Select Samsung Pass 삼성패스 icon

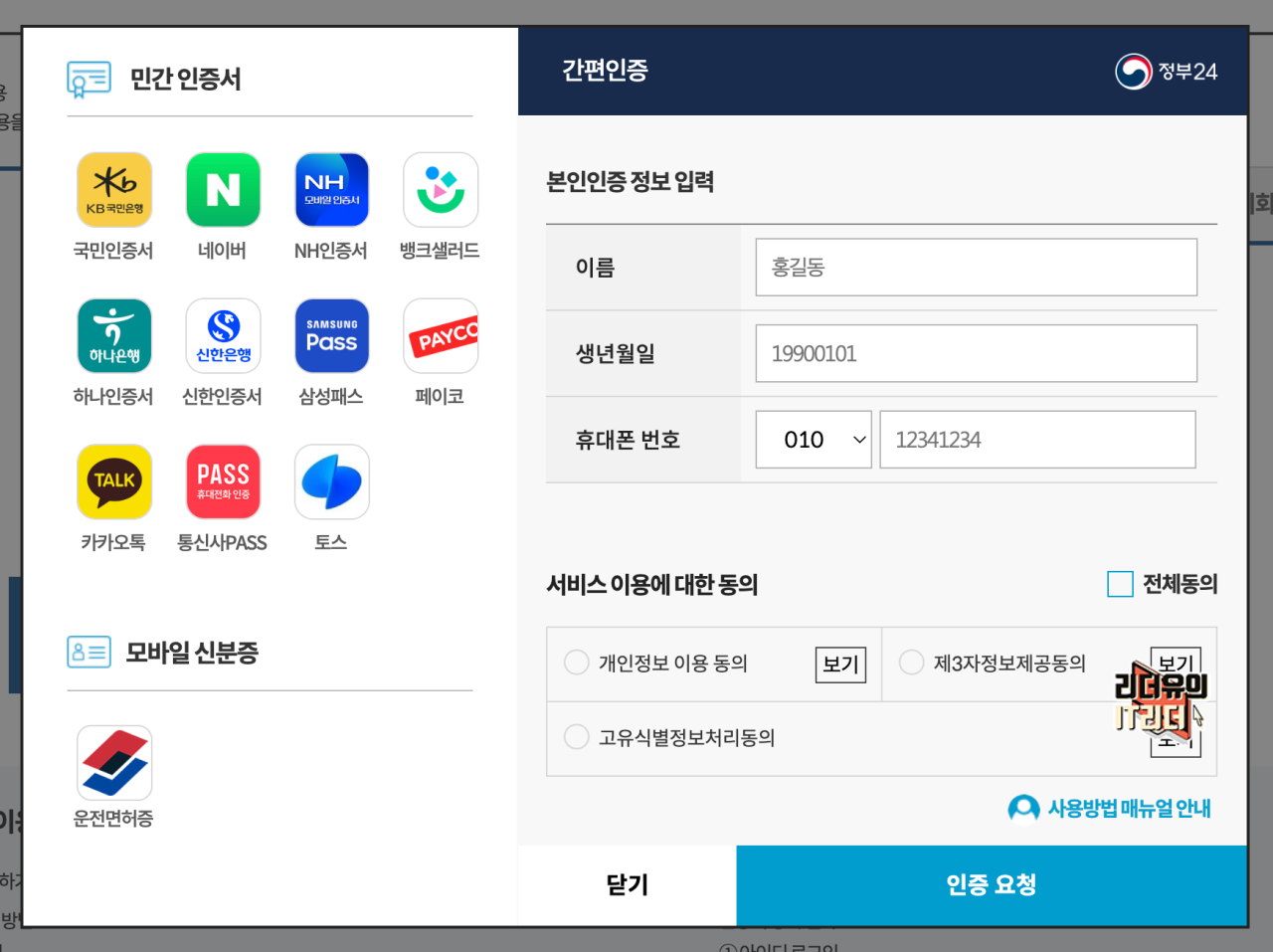click(x=331, y=336)
